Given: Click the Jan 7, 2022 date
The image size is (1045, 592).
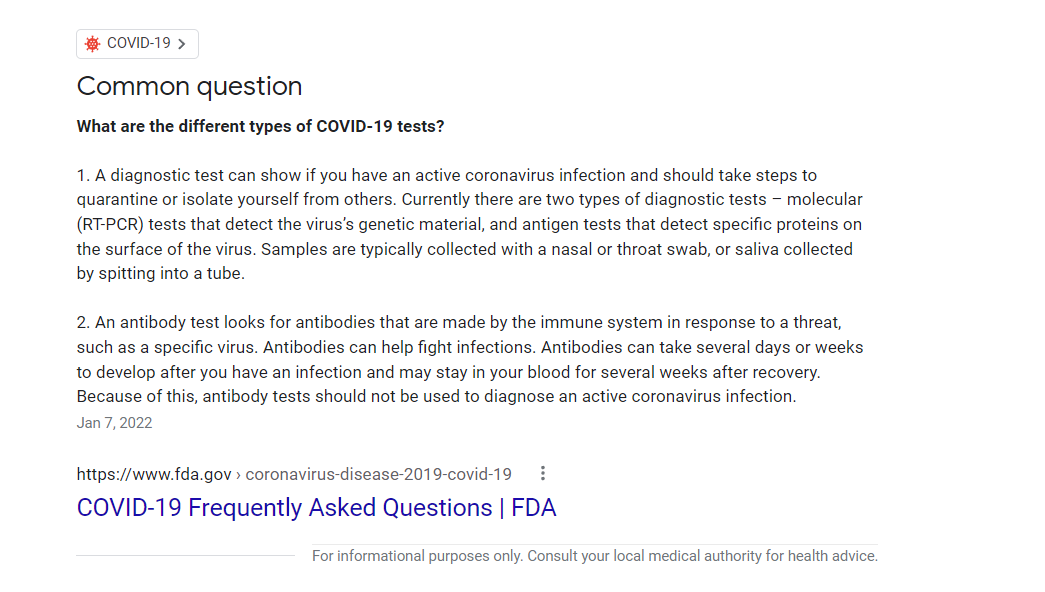Looking at the screenshot, I should click(115, 423).
